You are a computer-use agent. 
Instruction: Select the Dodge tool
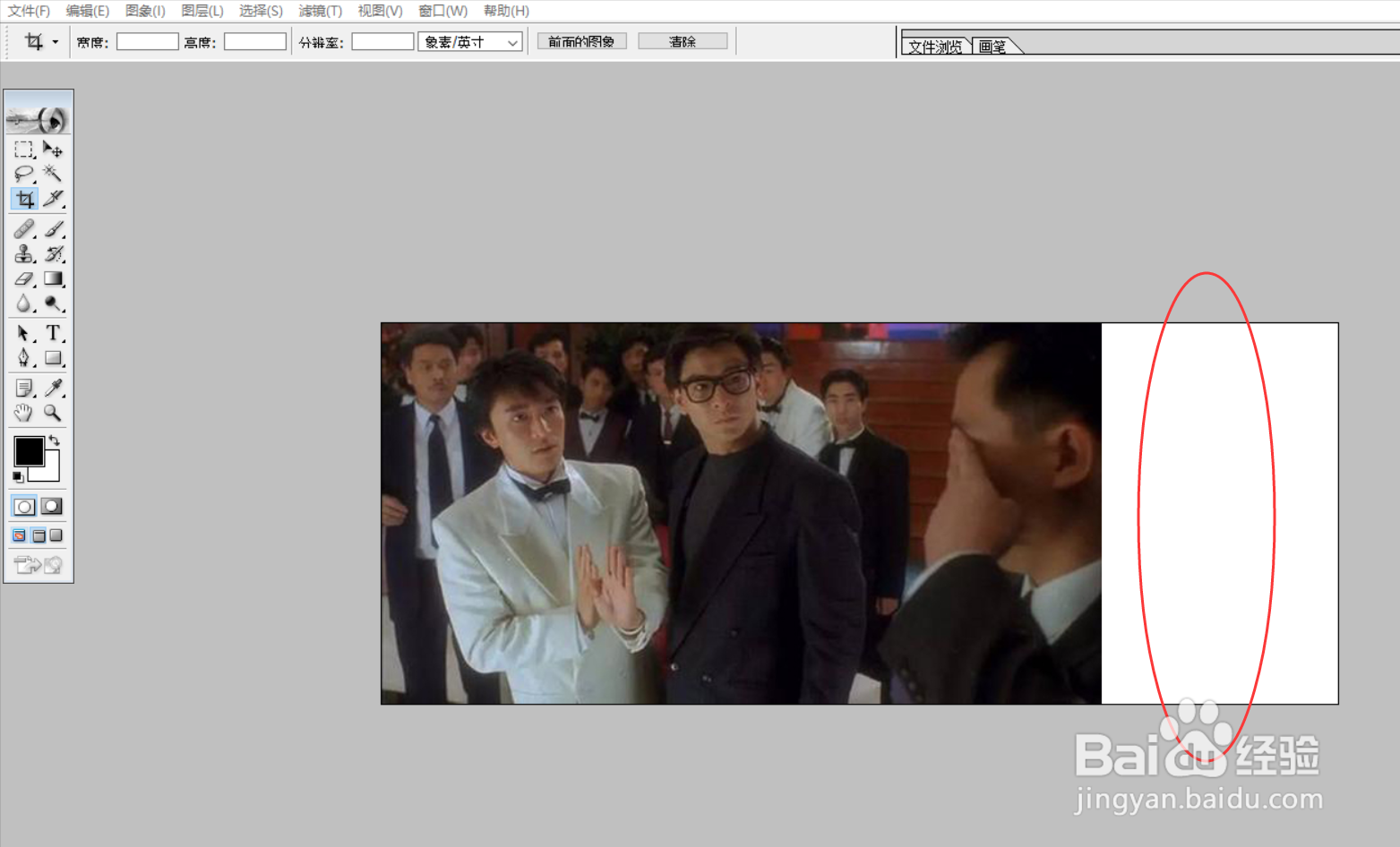(x=53, y=304)
